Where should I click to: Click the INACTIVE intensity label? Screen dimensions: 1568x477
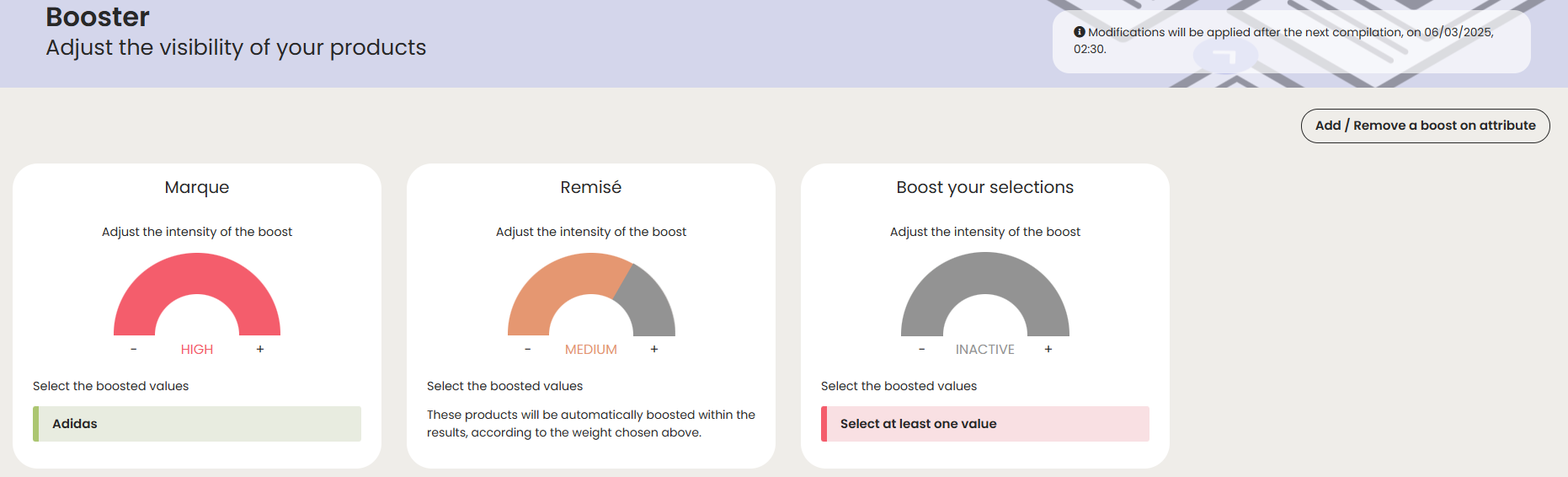click(x=985, y=349)
